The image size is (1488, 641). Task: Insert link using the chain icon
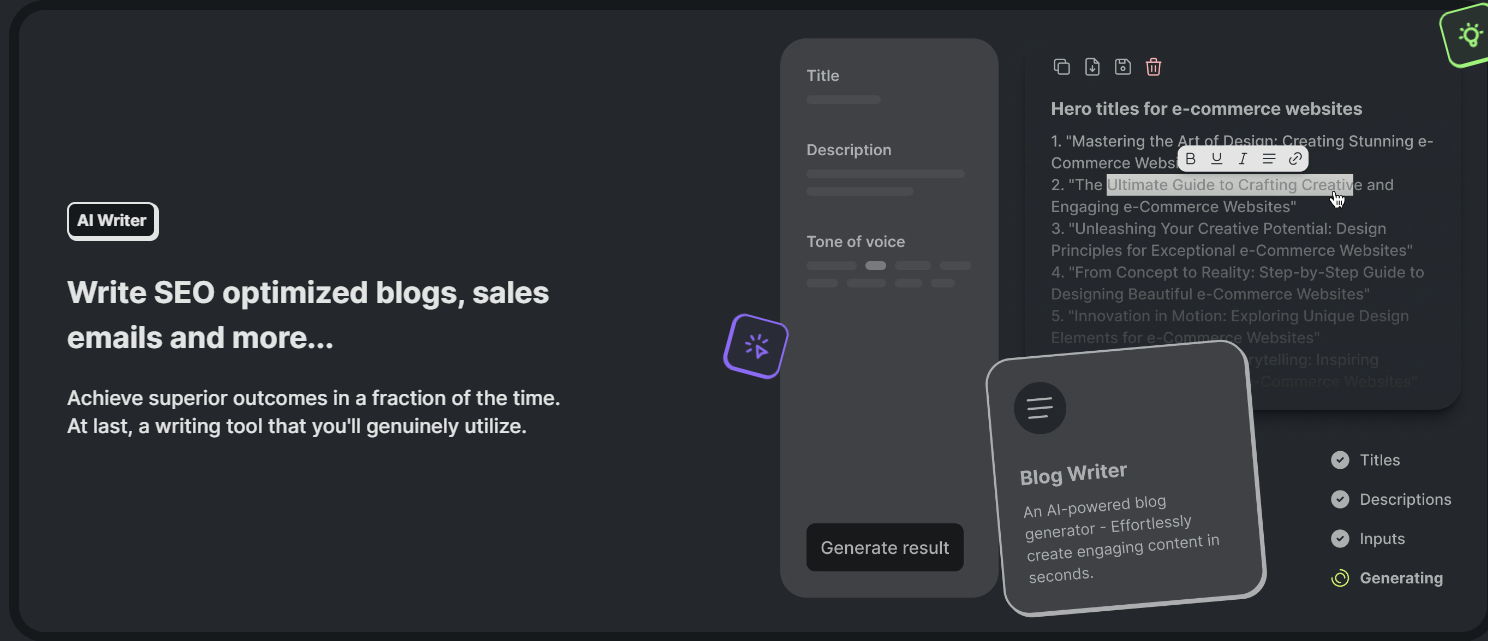1295,159
